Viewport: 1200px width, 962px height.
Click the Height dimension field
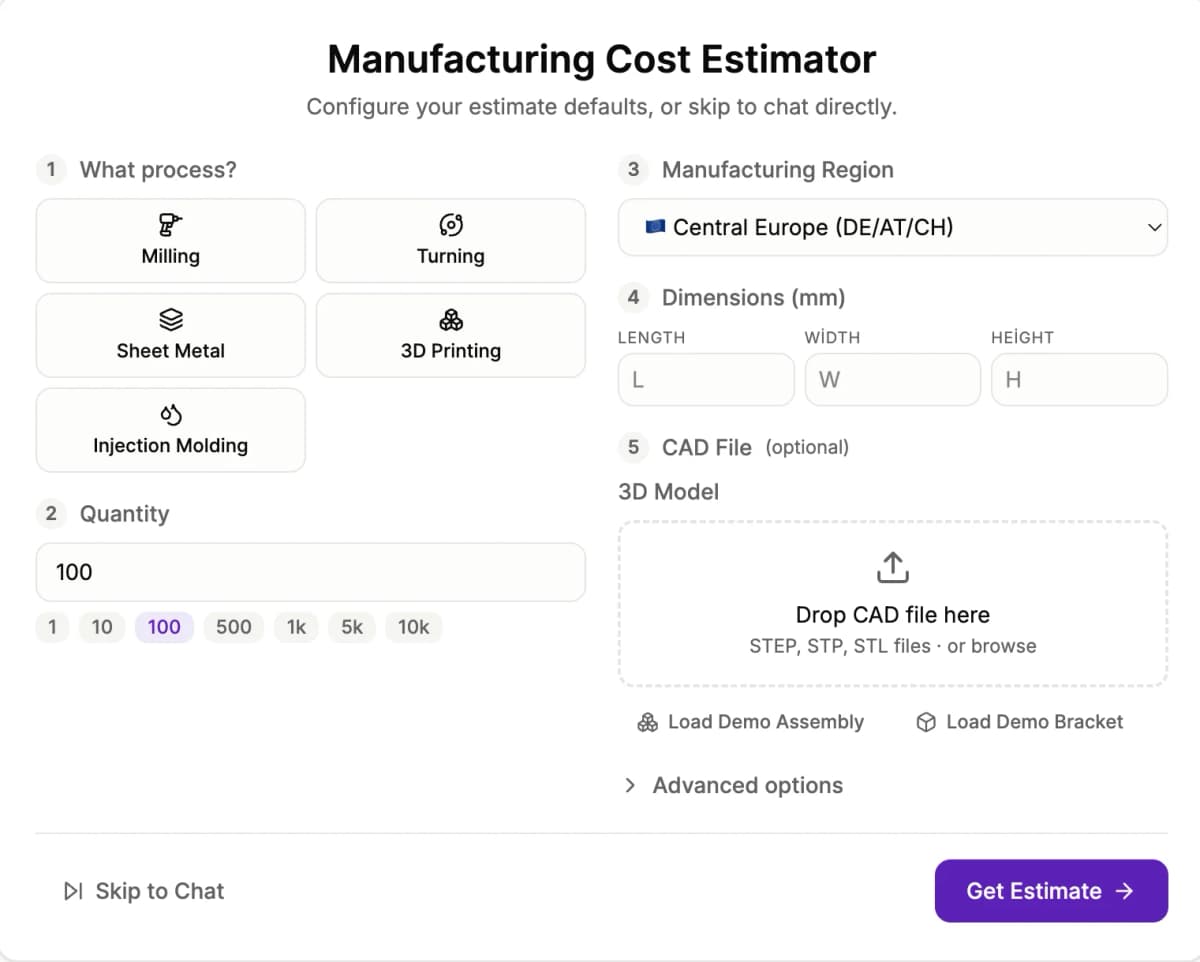(1079, 379)
